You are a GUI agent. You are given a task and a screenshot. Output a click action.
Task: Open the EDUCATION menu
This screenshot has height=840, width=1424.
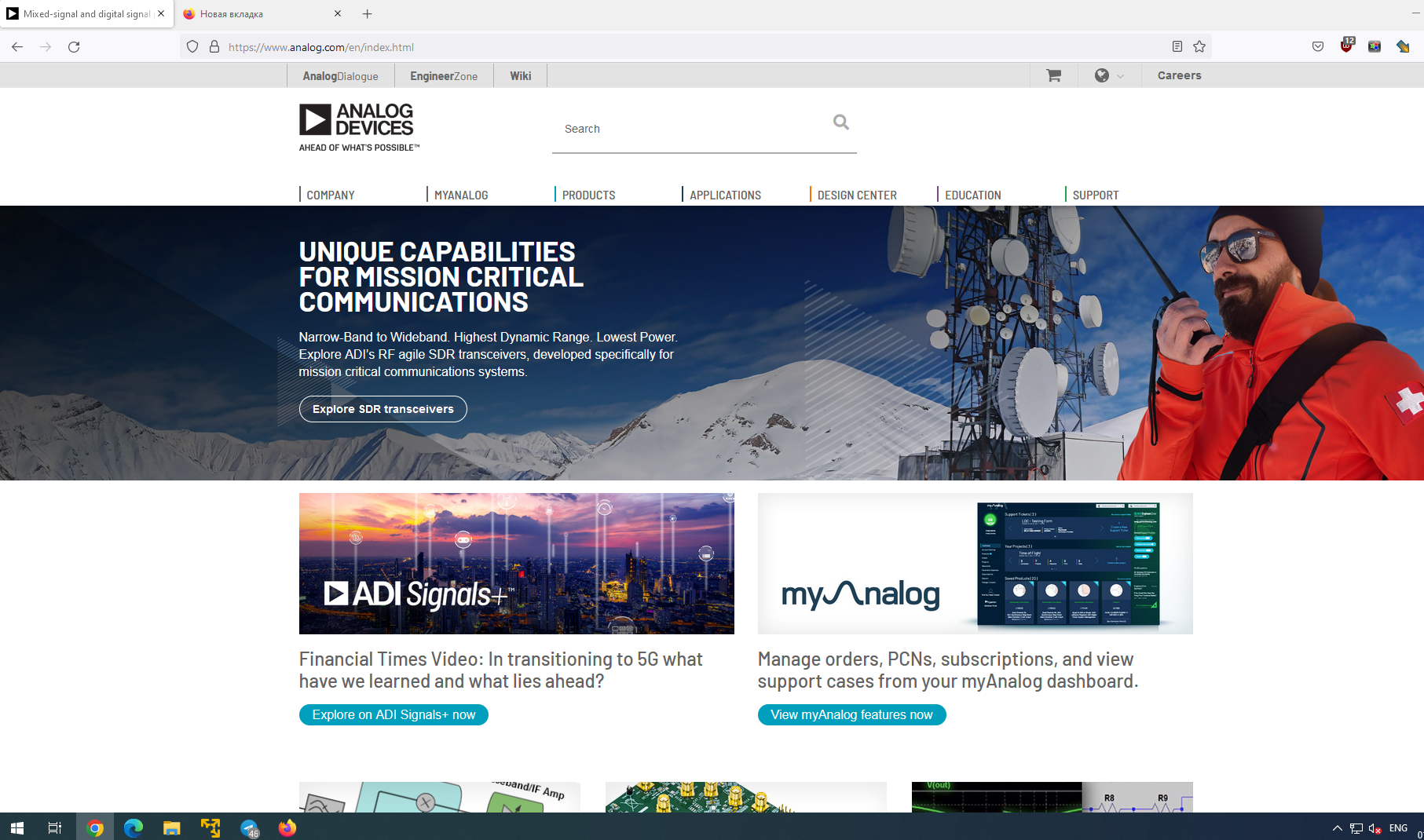(x=972, y=195)
